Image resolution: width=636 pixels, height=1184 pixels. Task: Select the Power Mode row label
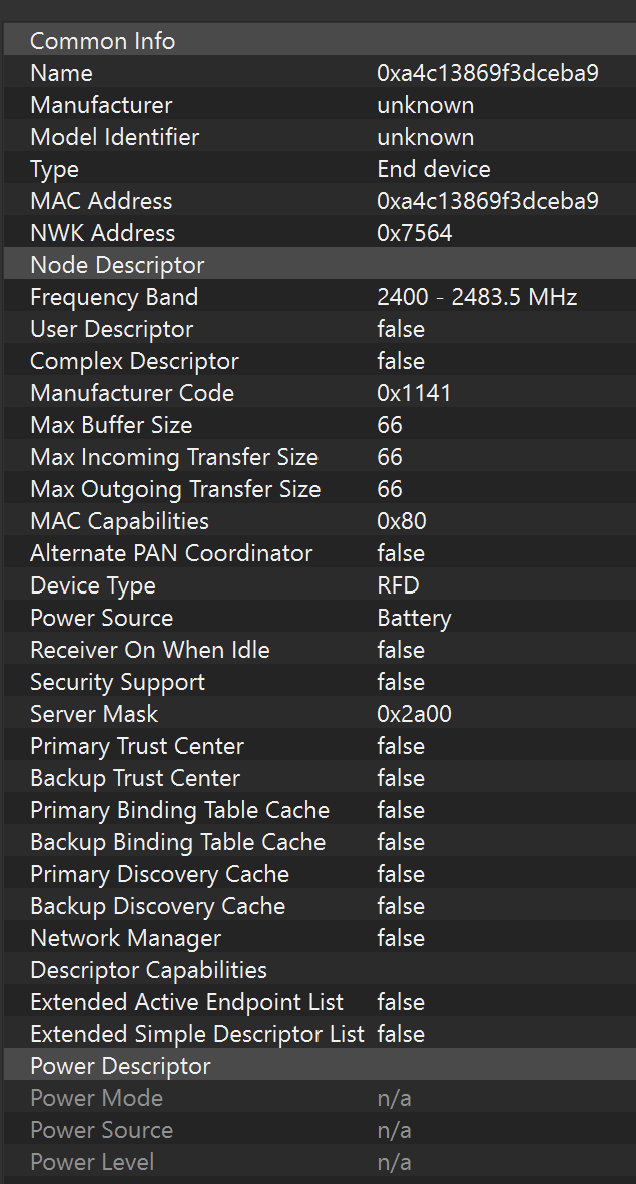(x=96, y=1098)
